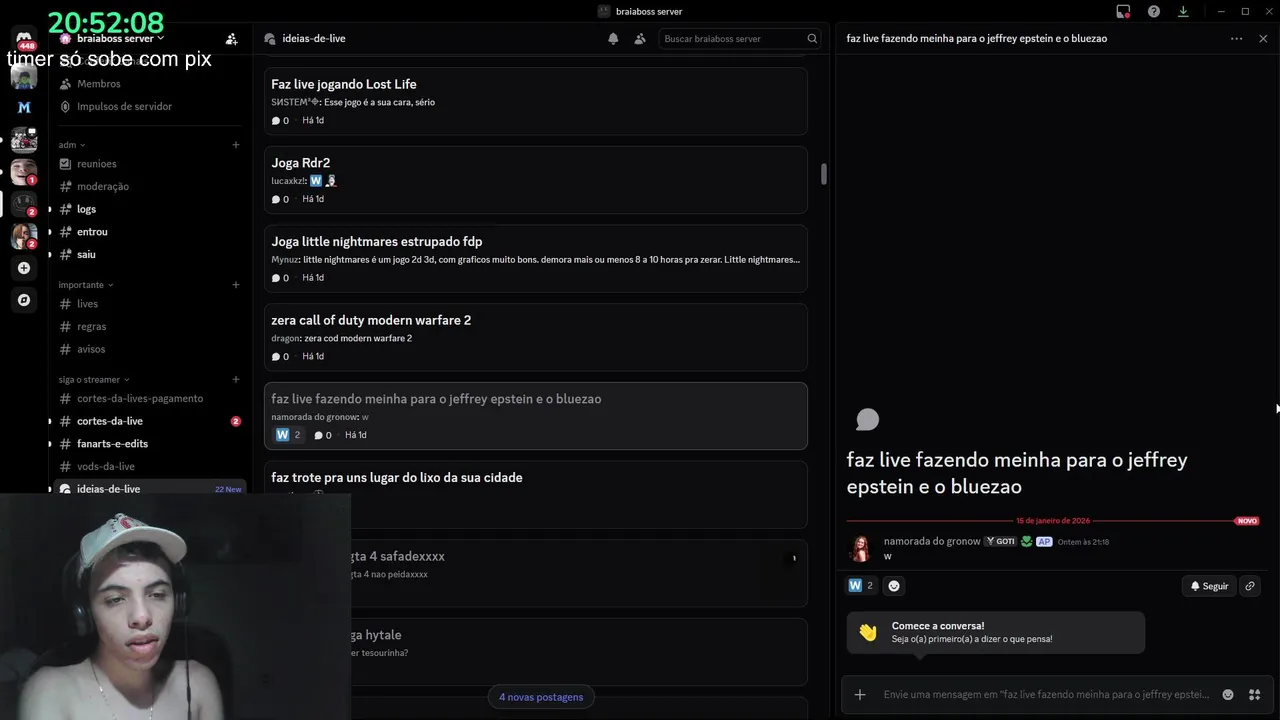Invite people icon beside braiaboss server
This screenshot has width=1280, height=720.
point(231,39)
